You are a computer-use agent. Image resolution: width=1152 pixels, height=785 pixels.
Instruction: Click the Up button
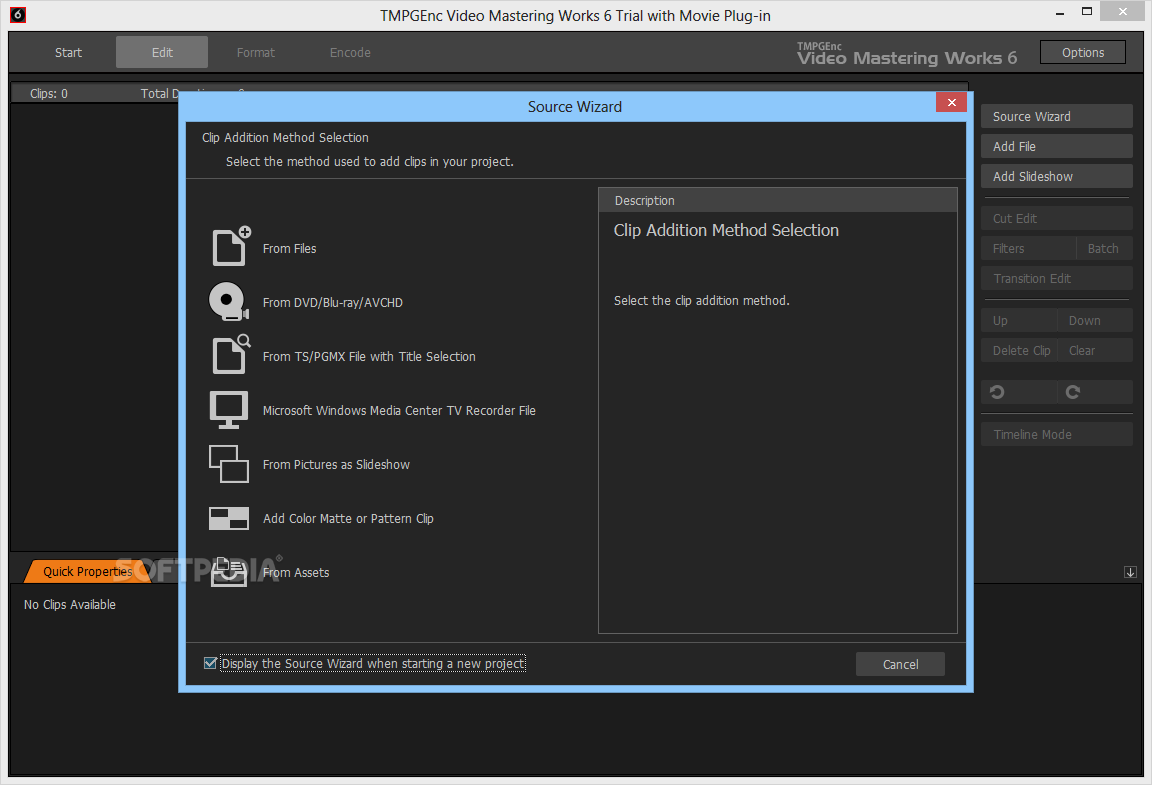coord(1019,320)
